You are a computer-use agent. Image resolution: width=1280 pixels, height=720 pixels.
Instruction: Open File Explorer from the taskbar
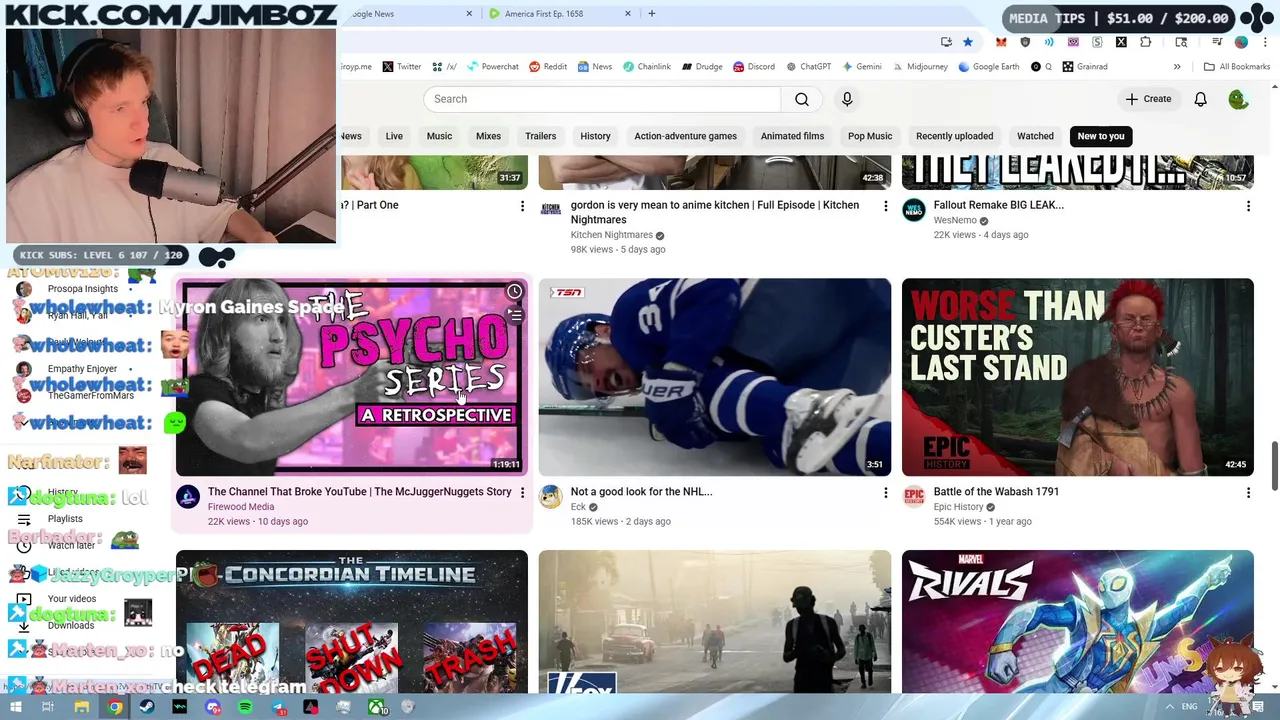pos(81,707)
